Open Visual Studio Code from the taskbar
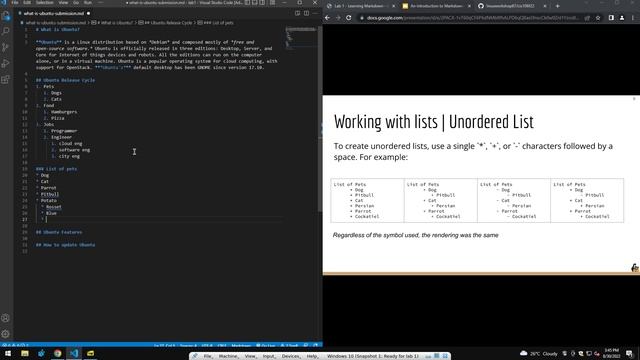This screenshot has width=640, height=360. [x=74, y=353]
